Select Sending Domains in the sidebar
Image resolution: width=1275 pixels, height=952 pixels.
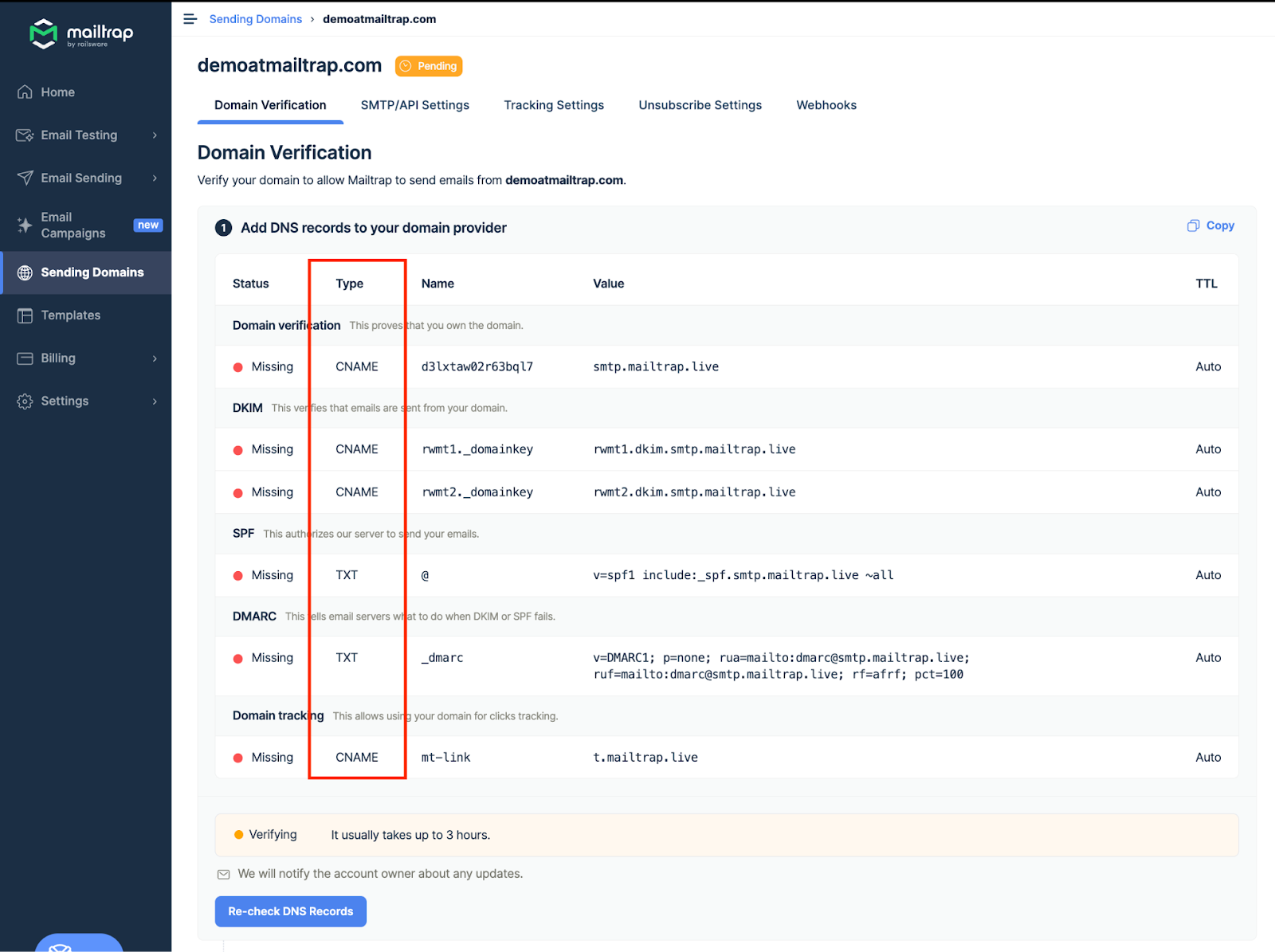(x=86, y=272)
